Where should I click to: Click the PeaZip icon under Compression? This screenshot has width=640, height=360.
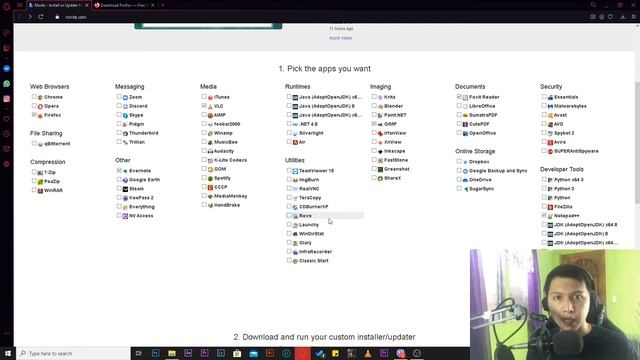tap(40, 182)
